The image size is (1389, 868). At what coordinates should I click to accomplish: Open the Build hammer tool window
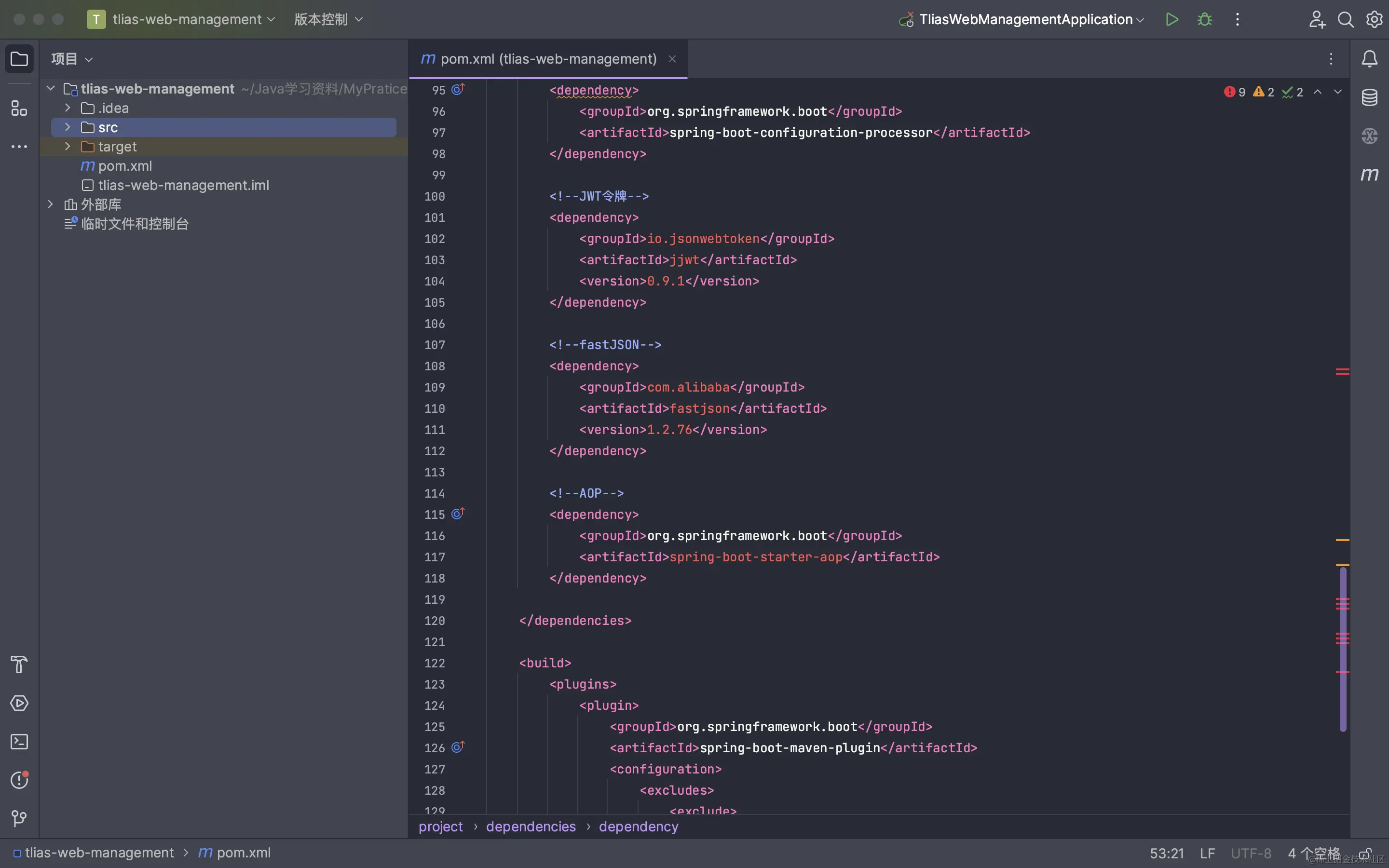(19, 665)
